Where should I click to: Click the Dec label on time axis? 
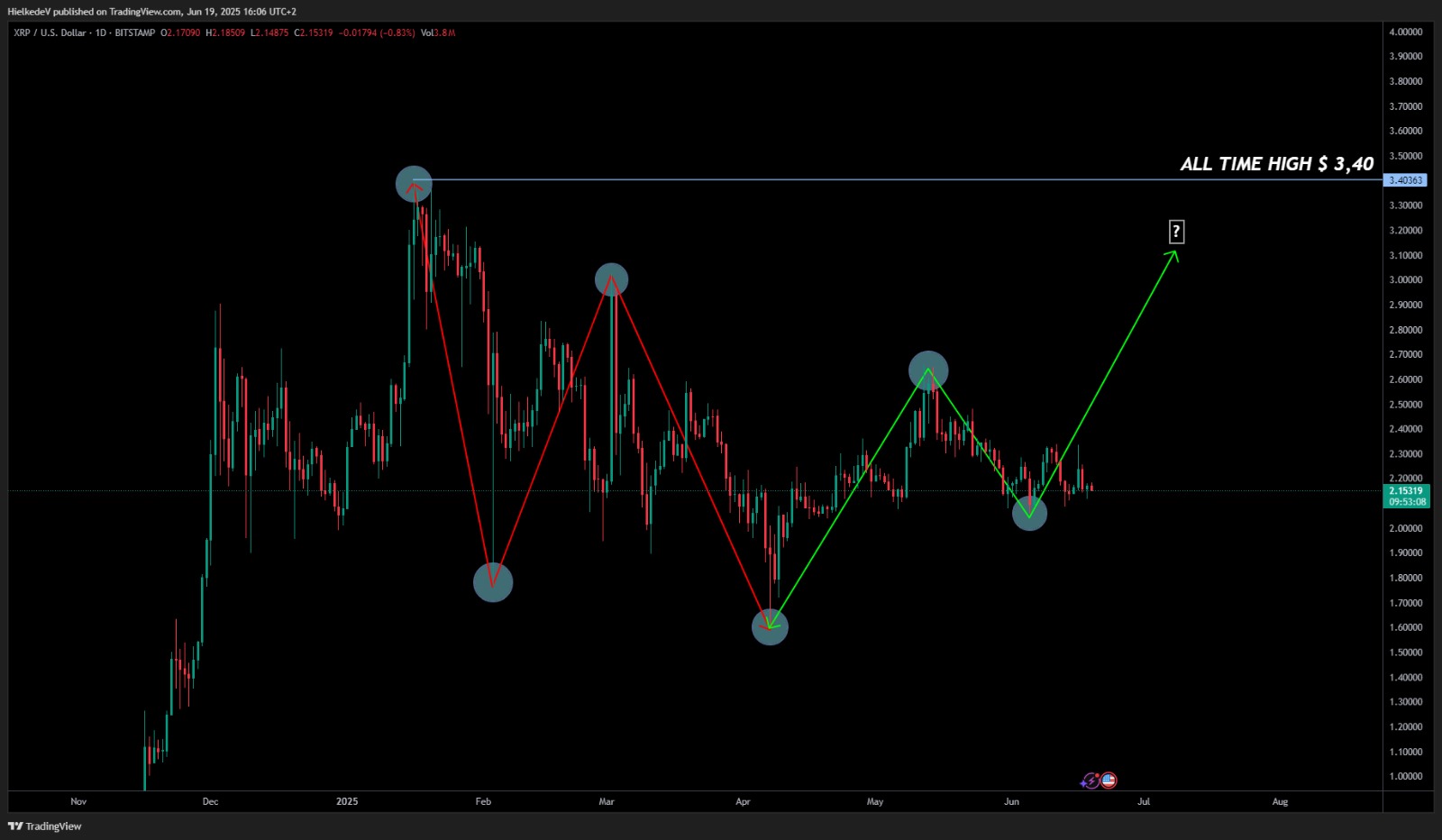(210, 801)
